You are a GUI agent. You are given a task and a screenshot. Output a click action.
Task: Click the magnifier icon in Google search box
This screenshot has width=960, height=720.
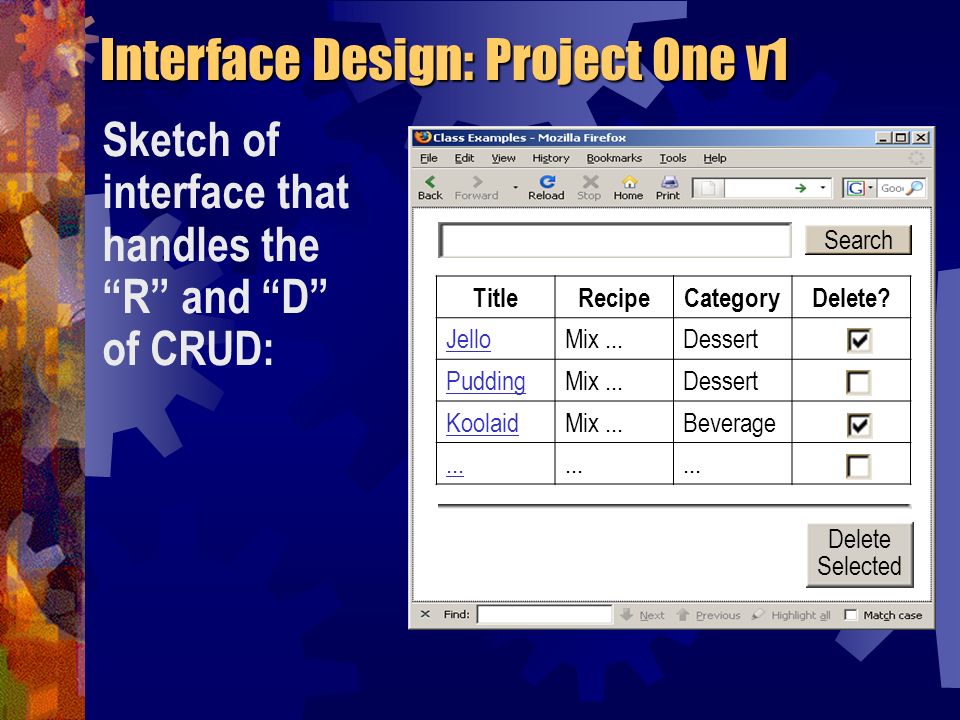(914, 188)
